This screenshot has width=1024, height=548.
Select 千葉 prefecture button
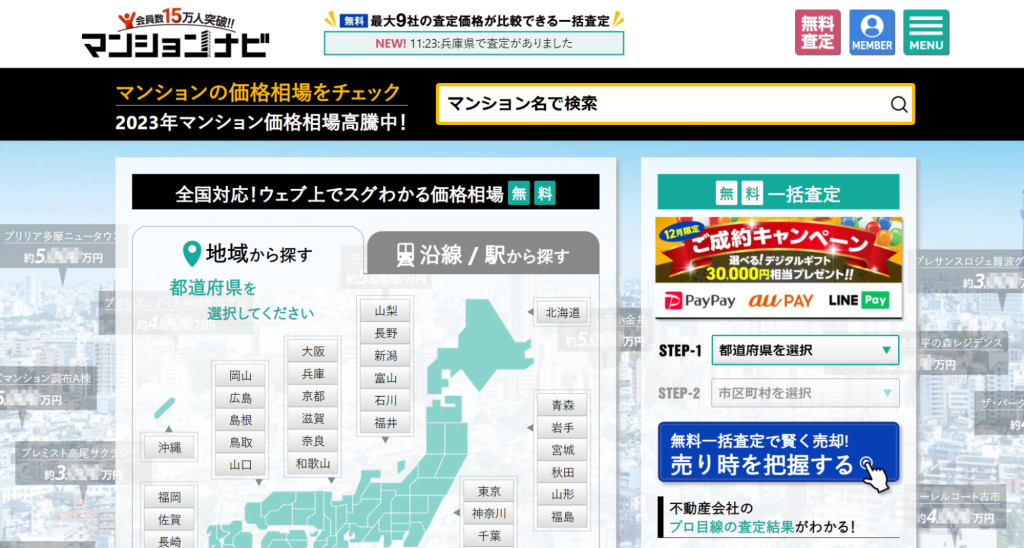coord(489,536)
